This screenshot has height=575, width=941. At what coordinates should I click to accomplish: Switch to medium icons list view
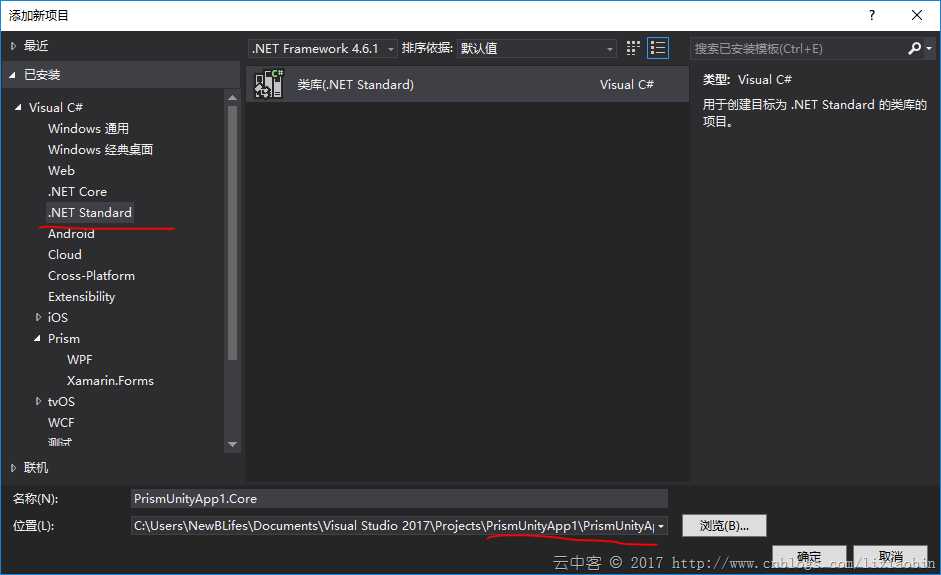coord(658,48)
